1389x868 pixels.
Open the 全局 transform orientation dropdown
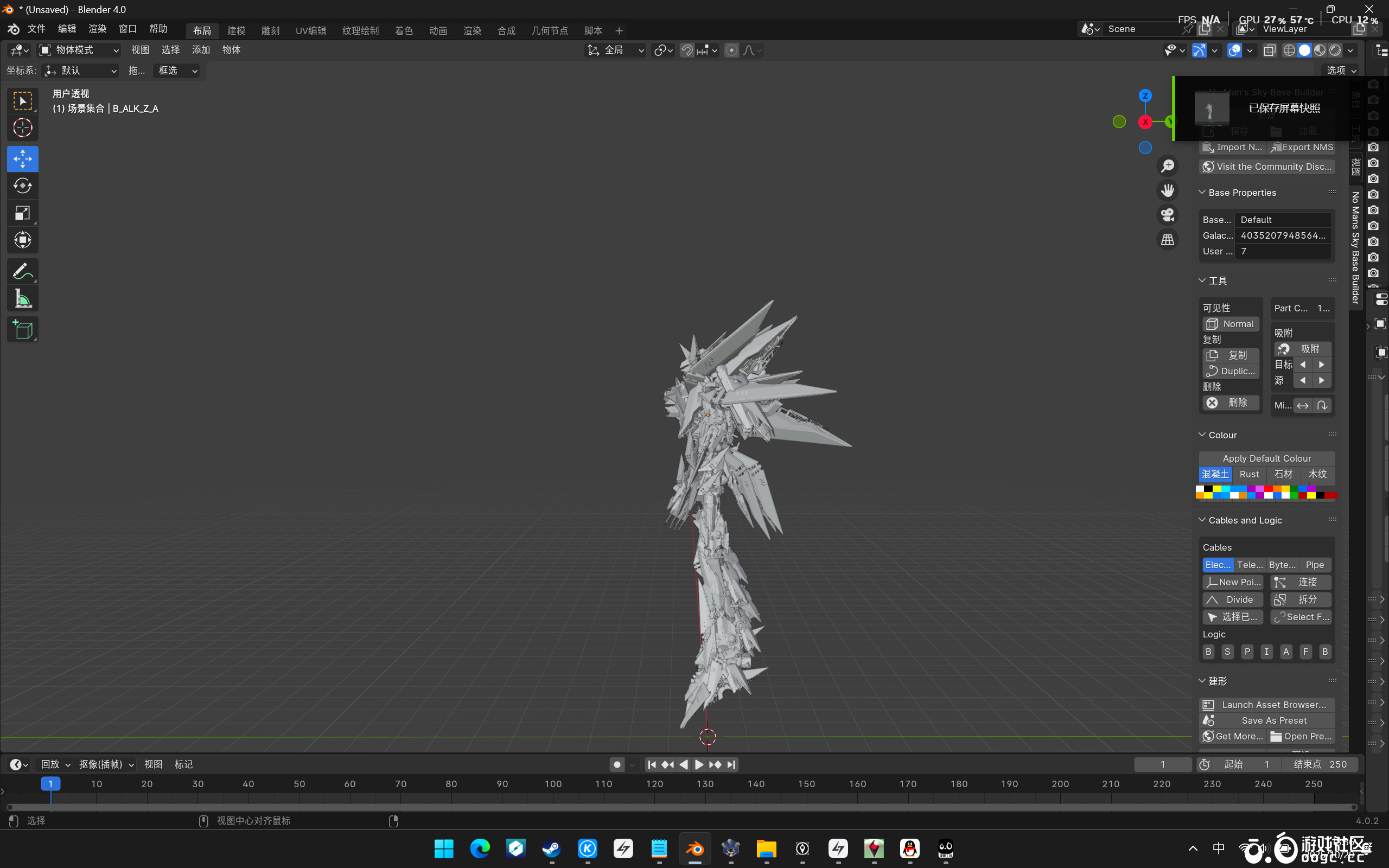(616, 50)
